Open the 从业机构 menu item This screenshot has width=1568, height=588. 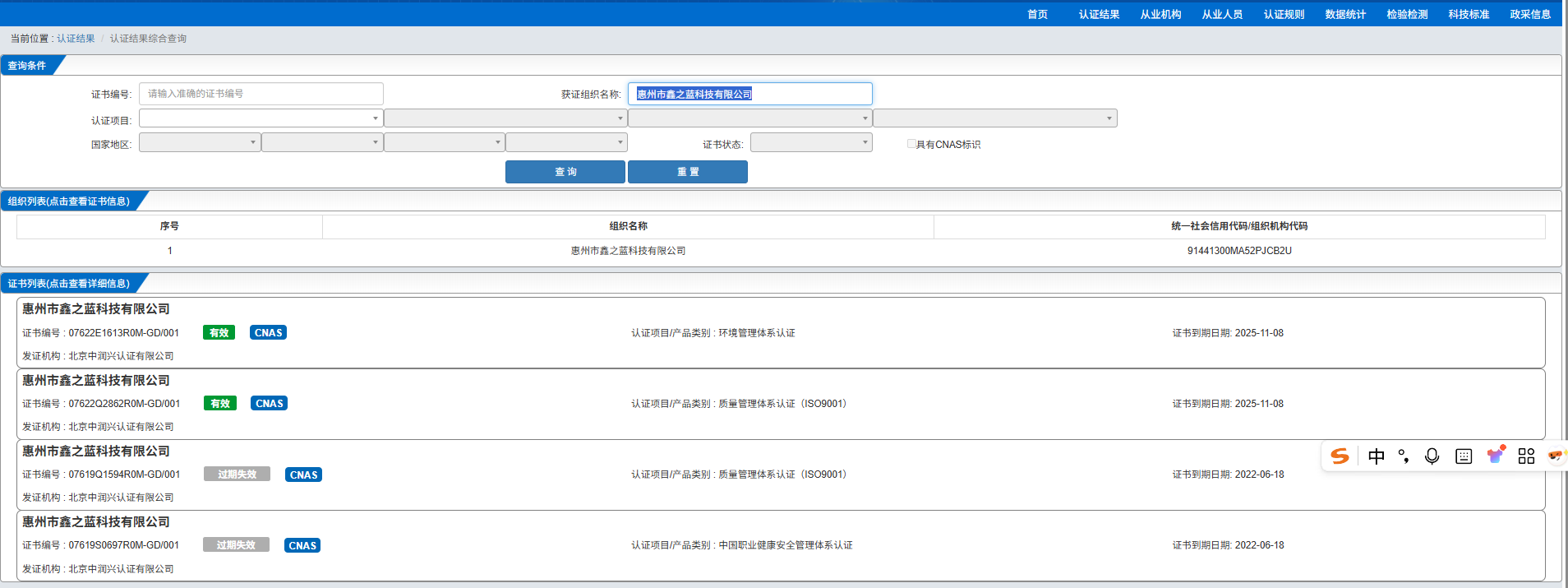tap(1160, 14)
